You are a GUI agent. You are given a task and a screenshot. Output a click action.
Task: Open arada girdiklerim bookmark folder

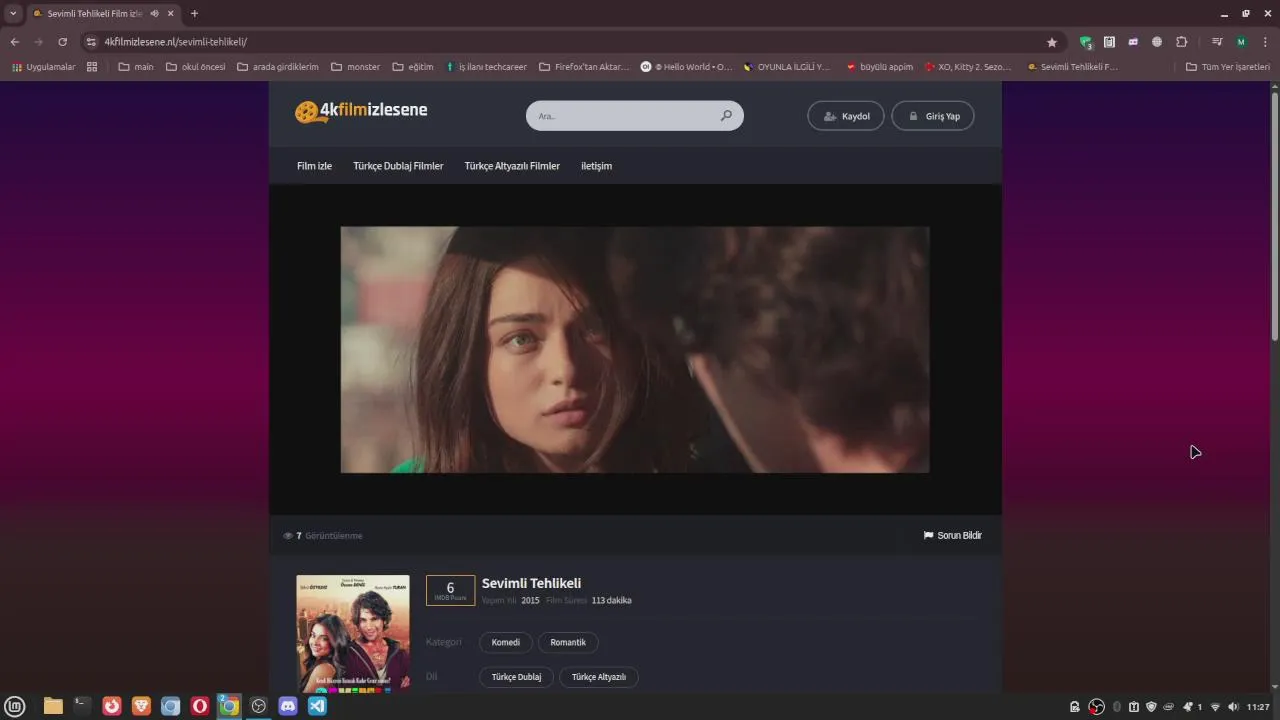pyautogui.click(x=278, y=67)
